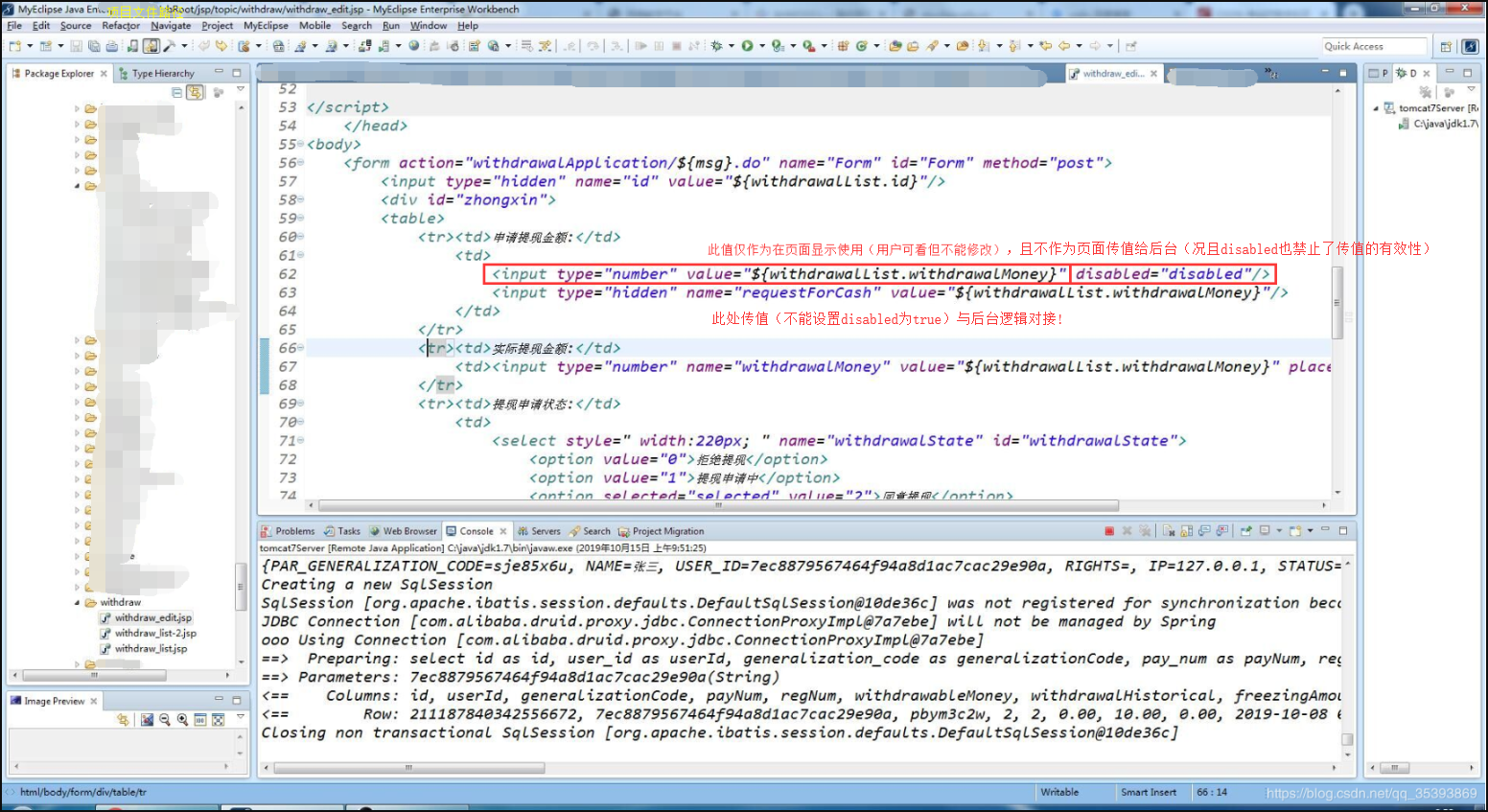
Task: Click the Writable status bar entry
Action: [1059, 792]
